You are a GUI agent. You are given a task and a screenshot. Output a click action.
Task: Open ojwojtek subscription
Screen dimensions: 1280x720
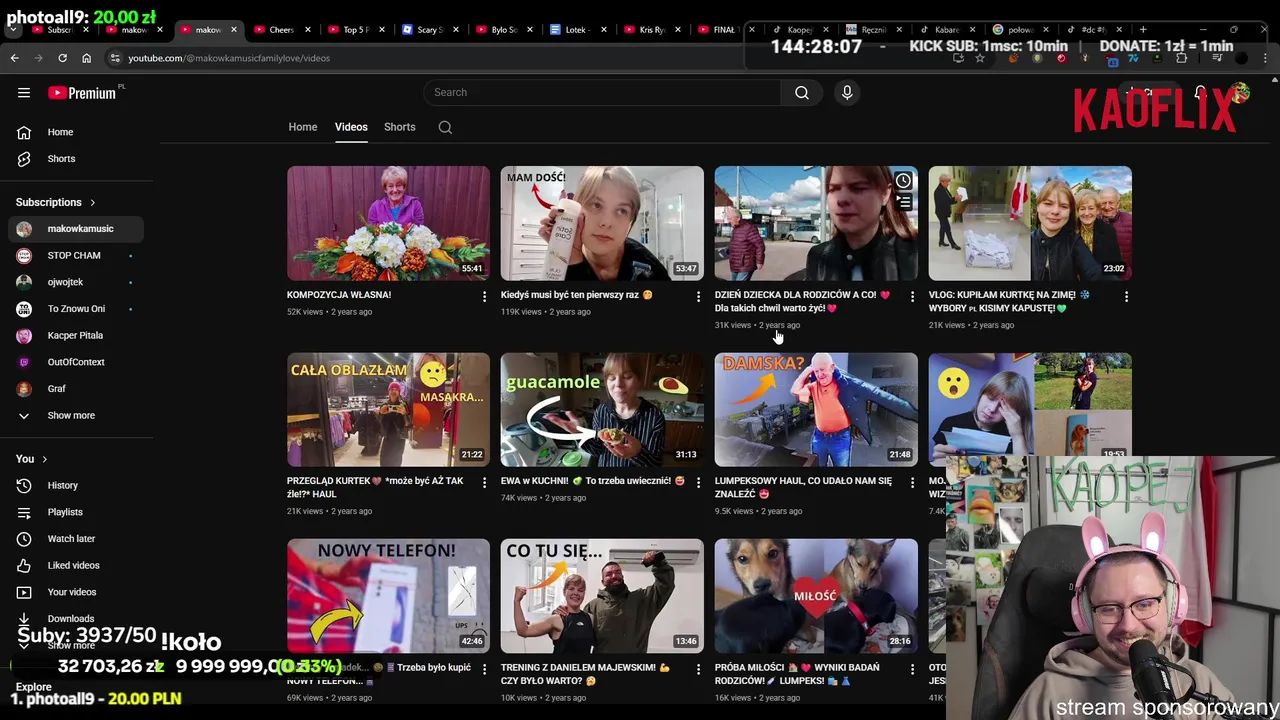tap(76, 282)
